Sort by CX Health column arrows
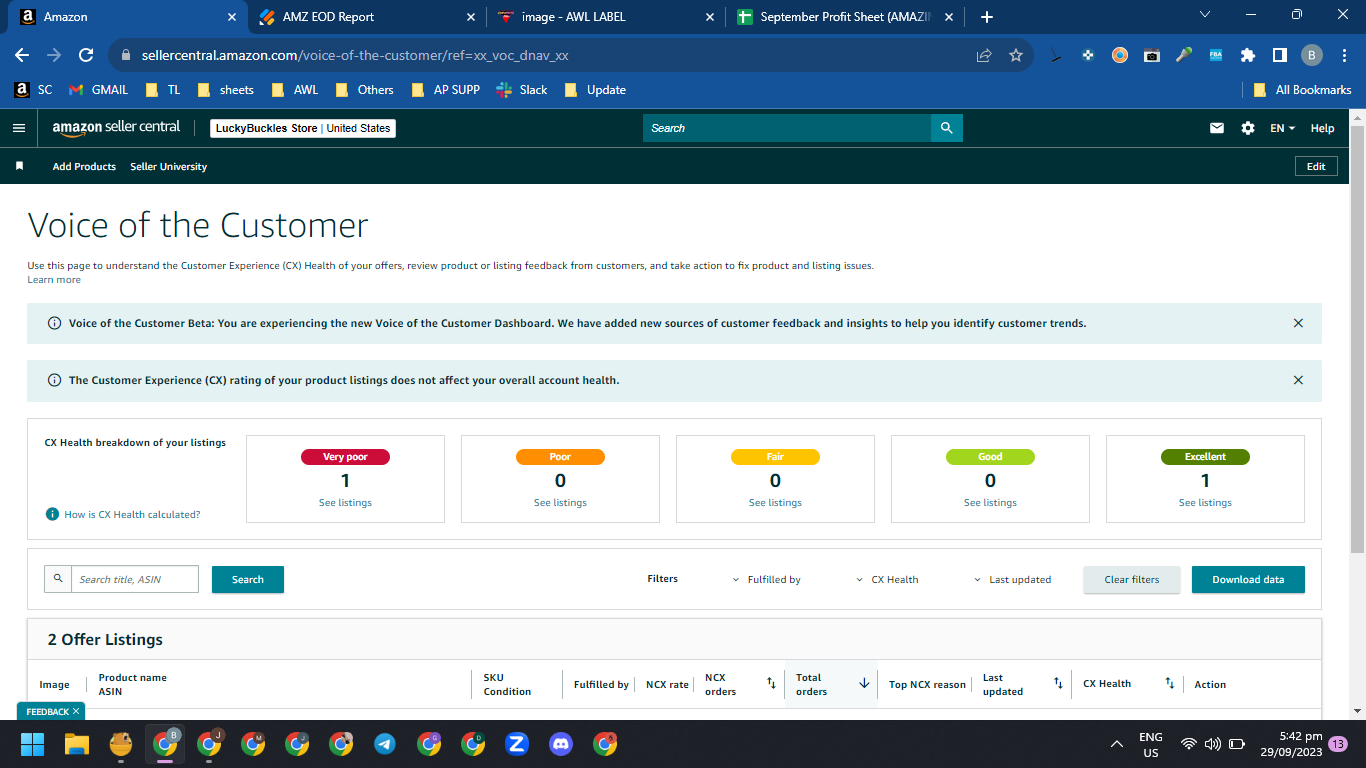This screenshot has height=768, width=1366. click(1169, 684)
